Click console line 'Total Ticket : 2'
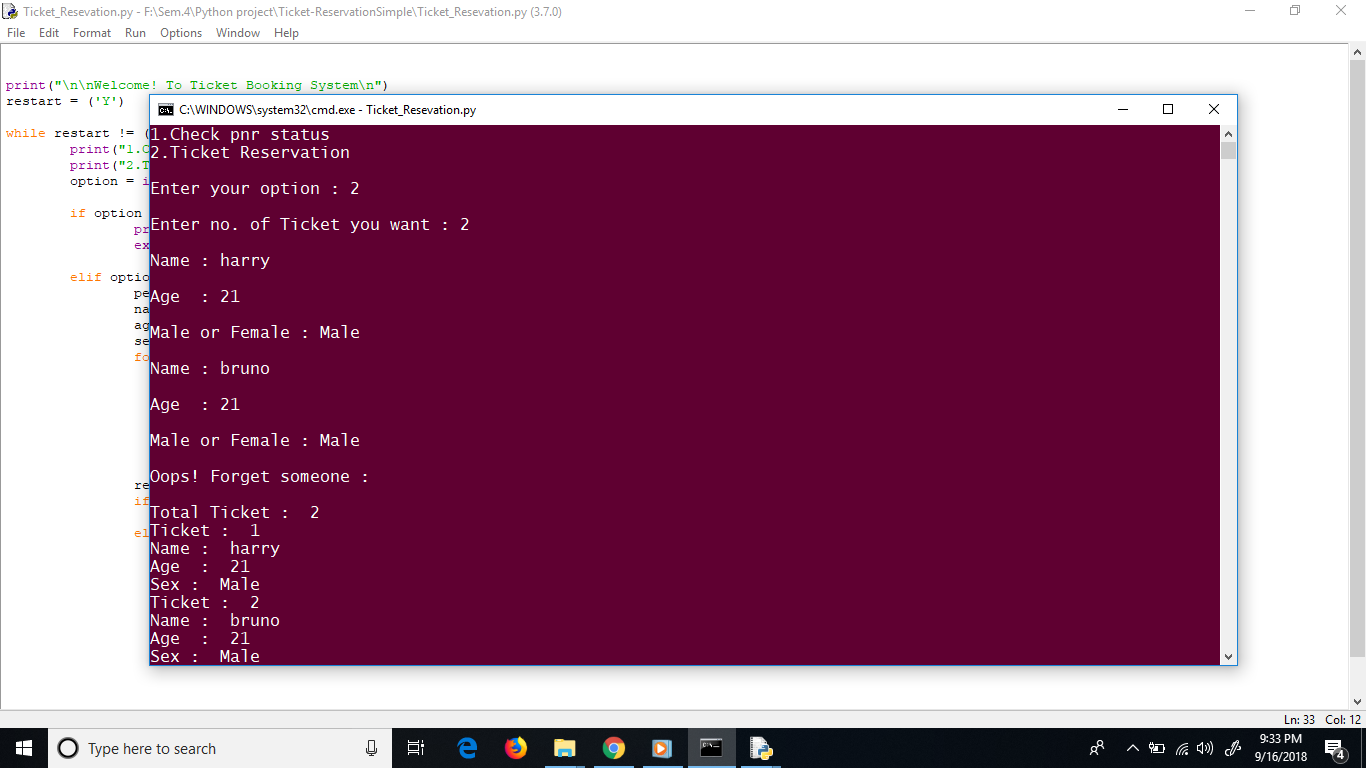Screen dimensions: 1366x768 click(x=235, y=512)
